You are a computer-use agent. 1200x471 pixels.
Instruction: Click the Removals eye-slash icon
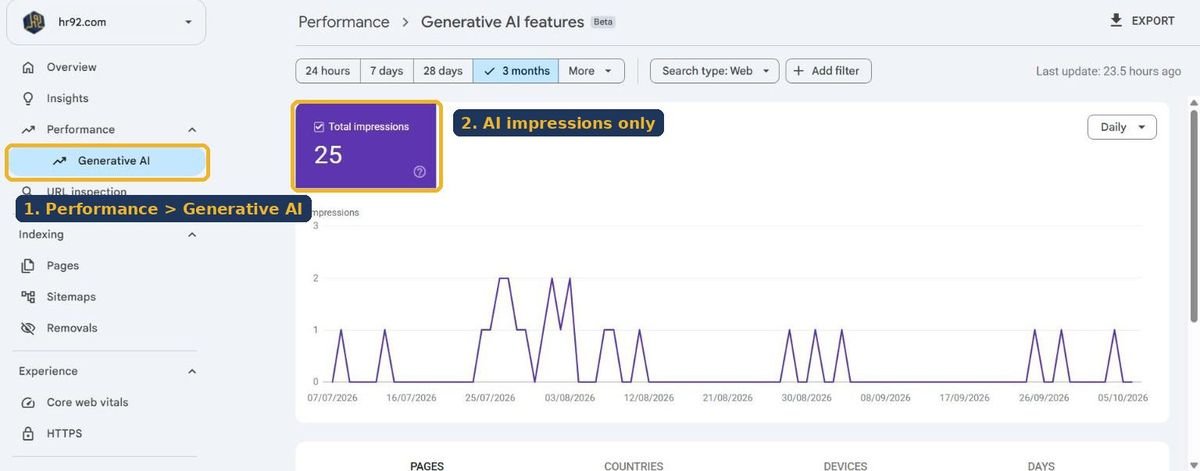coord(28,328)
